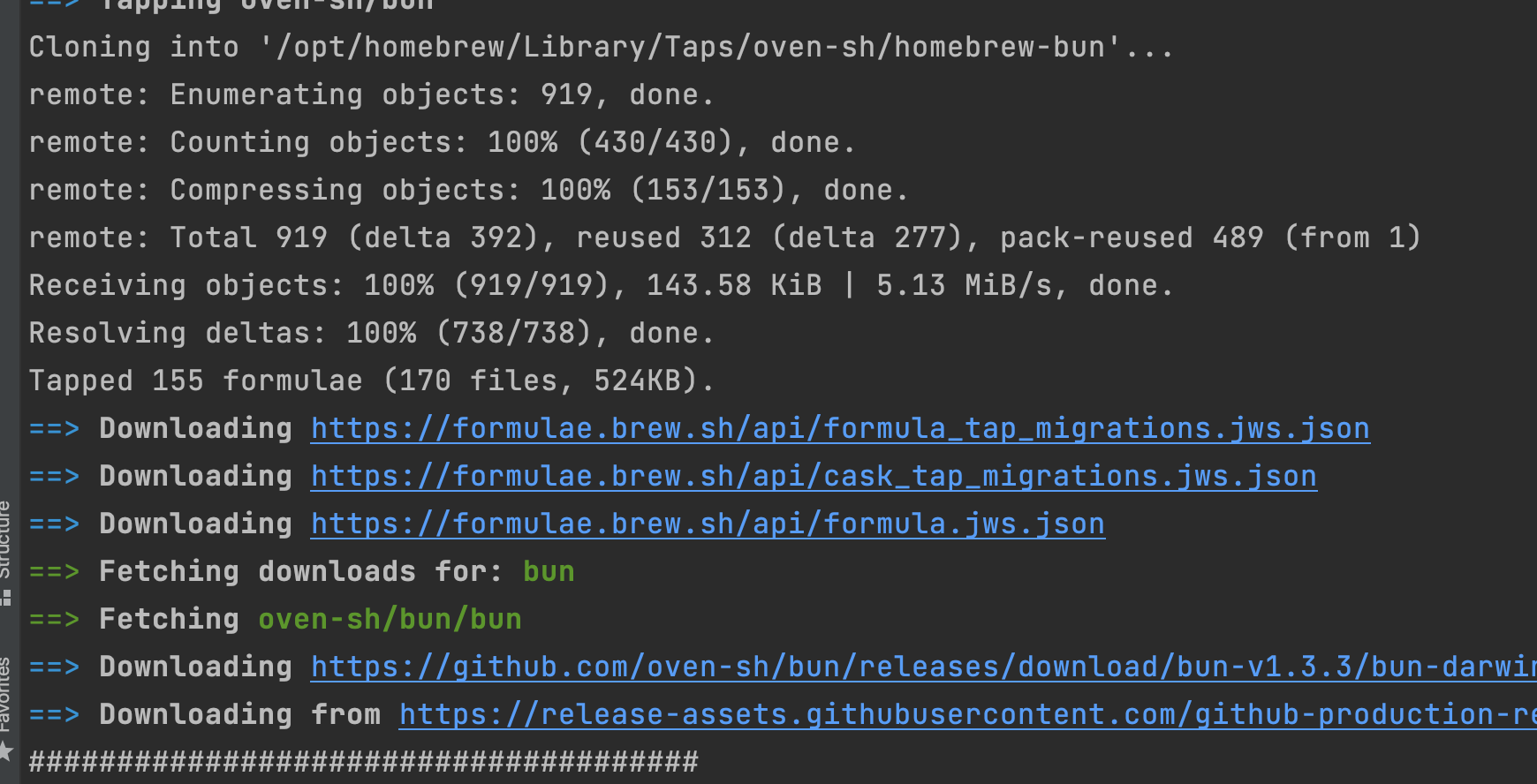
Task: Click the 'remote: Compressing objects' line
Action: pos(468,191)
